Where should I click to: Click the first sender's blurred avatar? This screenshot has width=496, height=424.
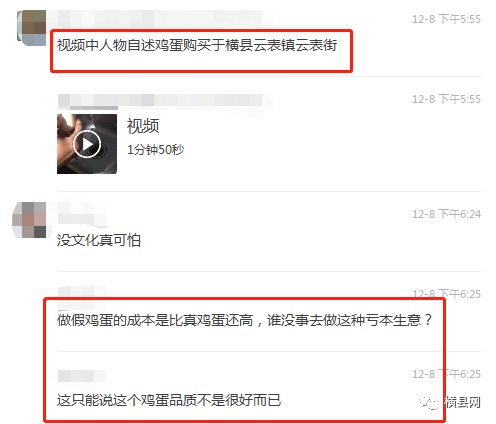click(31, 28)
